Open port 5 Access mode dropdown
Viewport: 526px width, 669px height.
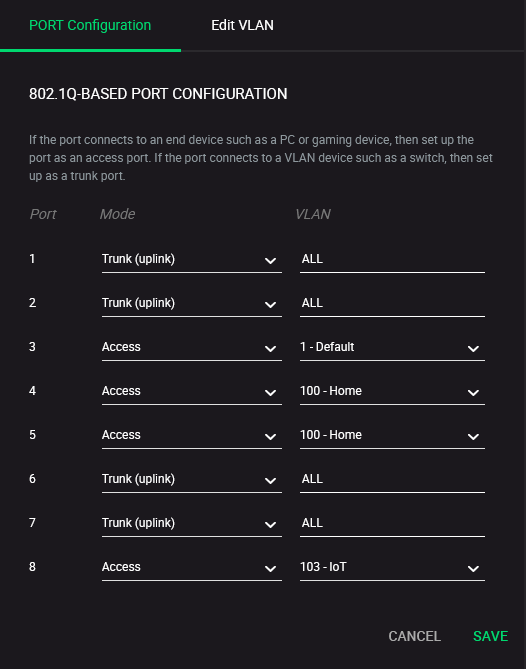click(x=192, y=435)
